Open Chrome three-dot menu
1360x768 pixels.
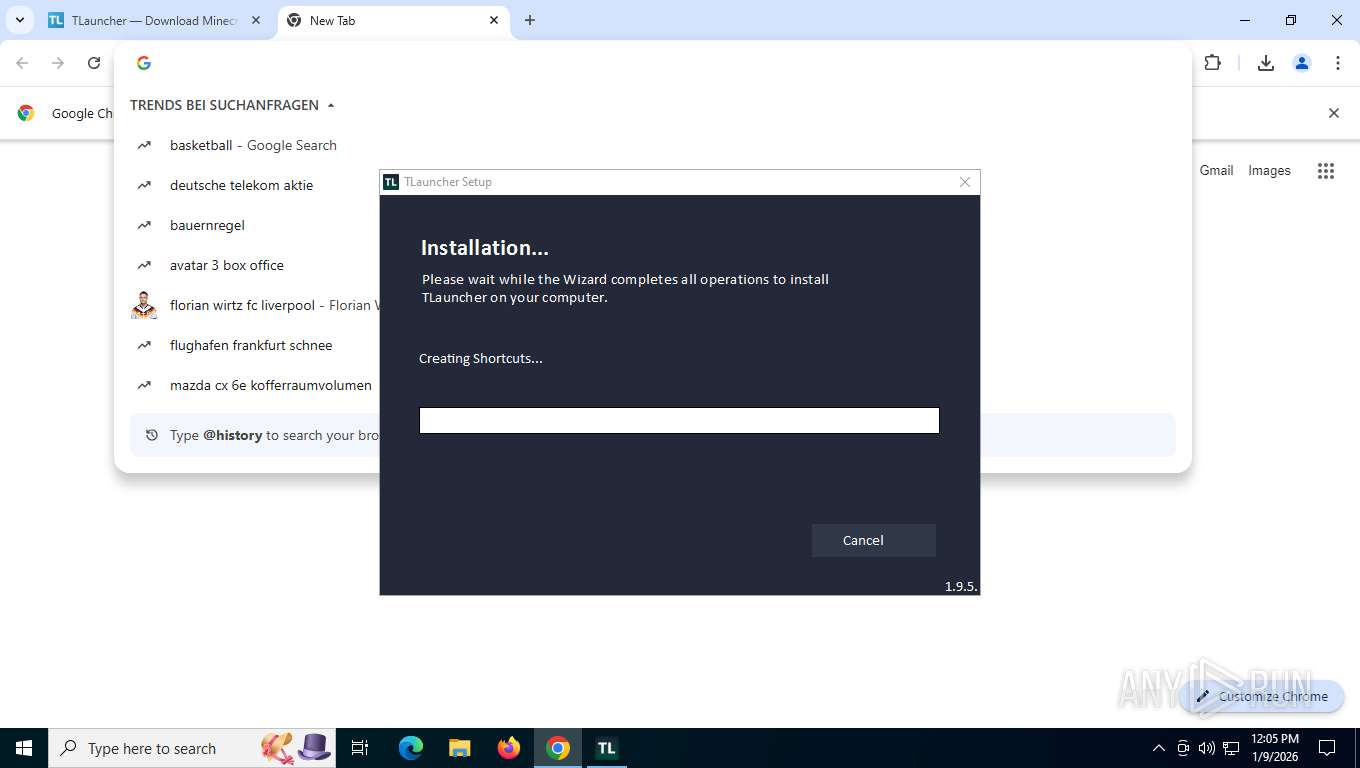tap(1338, 63)
